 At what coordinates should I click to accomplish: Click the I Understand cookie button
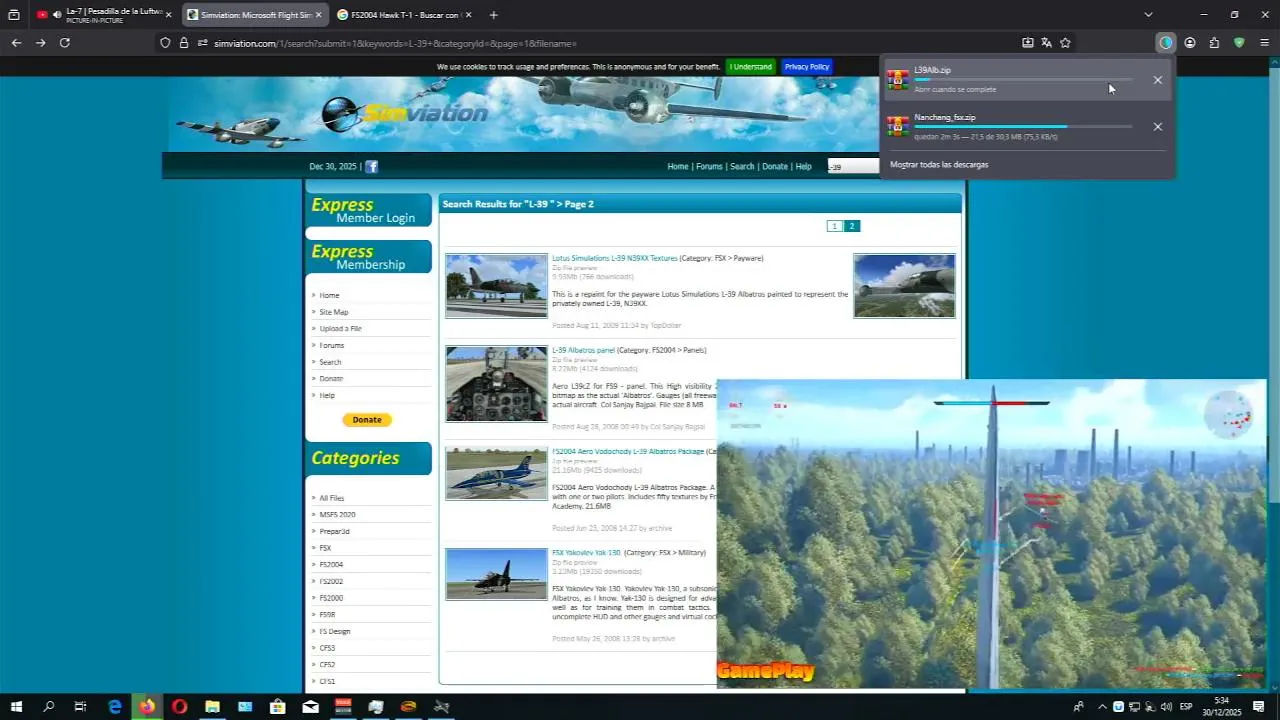tap(750, 67)
